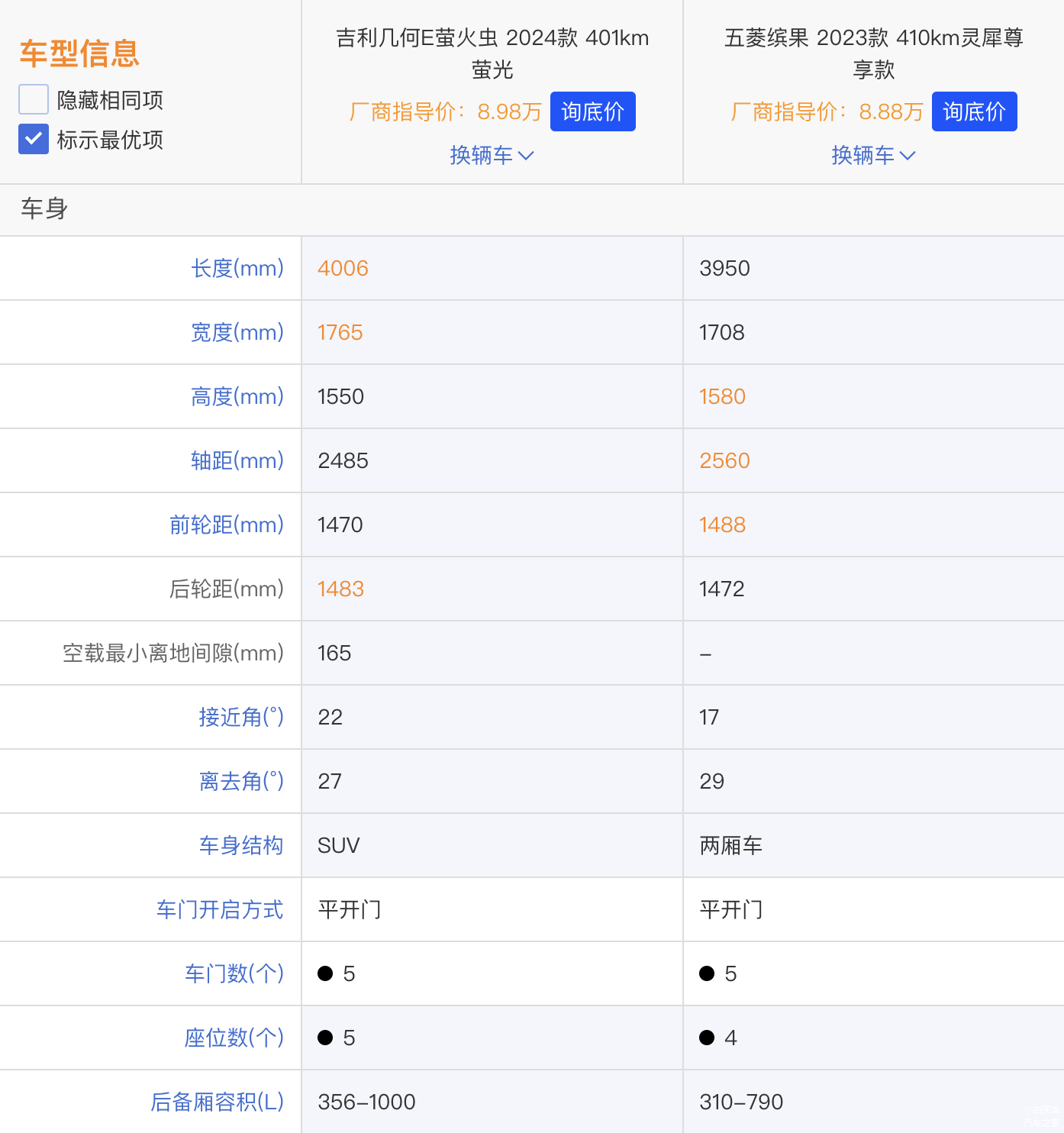
Task: Open 换辆车 dropdown for 吉利几何E萤火虫
Action: click(492, 155)
